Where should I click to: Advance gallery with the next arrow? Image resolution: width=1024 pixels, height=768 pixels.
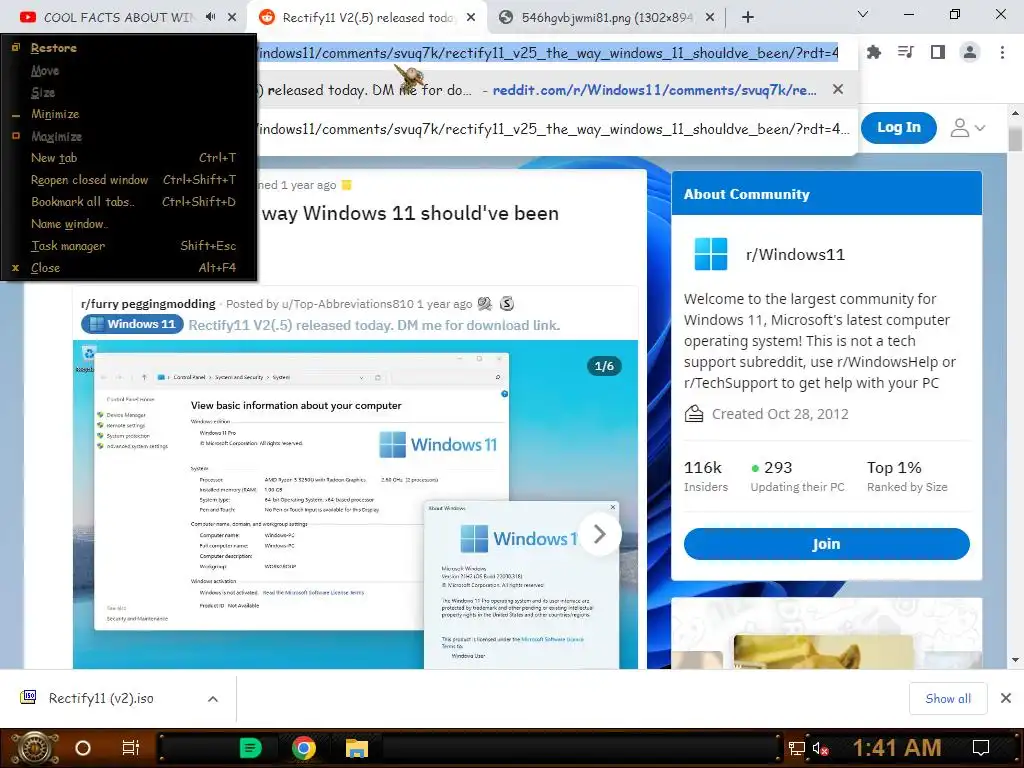[x=600, y=535]
